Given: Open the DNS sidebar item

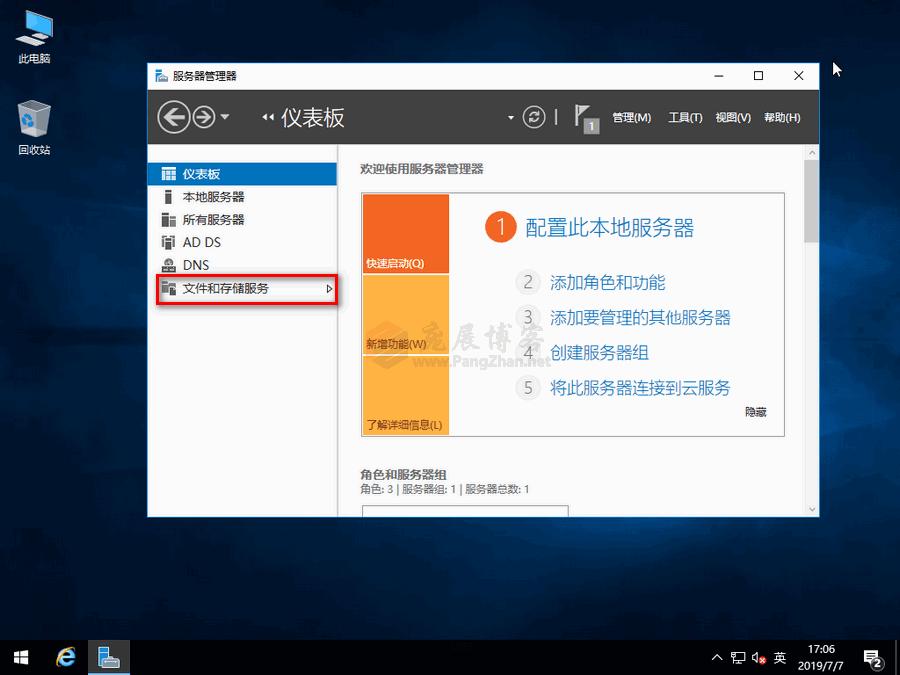Looking at the screenshot, I should point(193,264).
